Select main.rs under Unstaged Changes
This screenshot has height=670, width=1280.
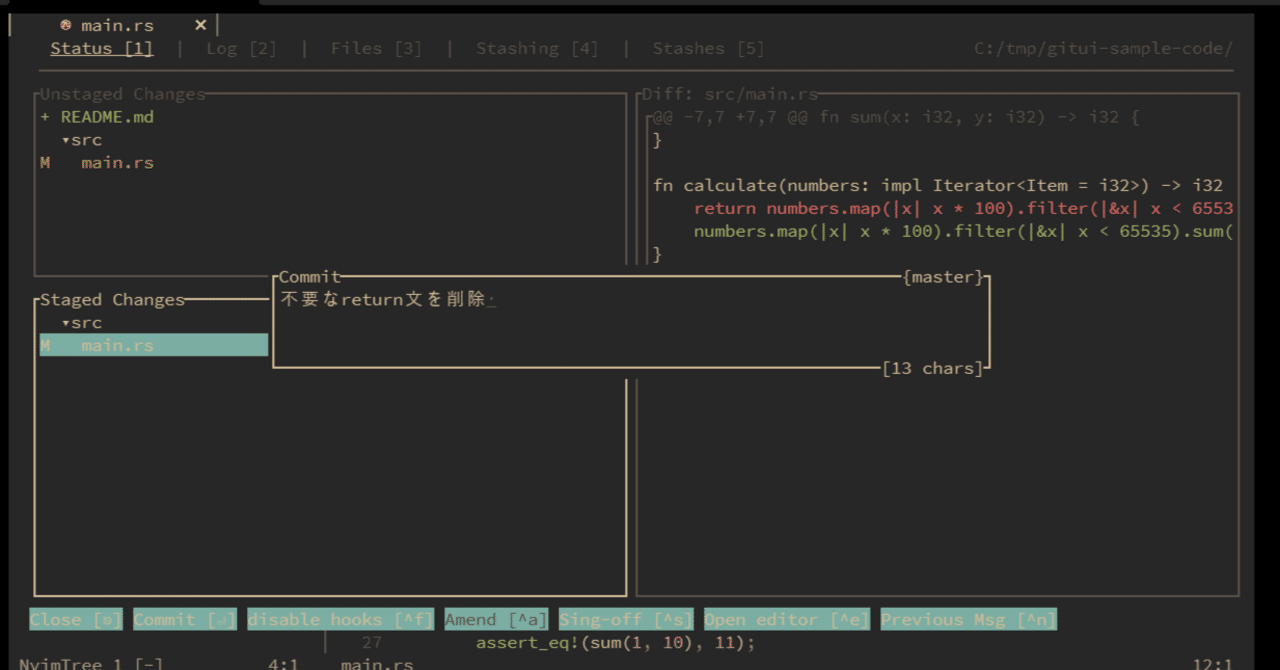[x=117, y=163]
